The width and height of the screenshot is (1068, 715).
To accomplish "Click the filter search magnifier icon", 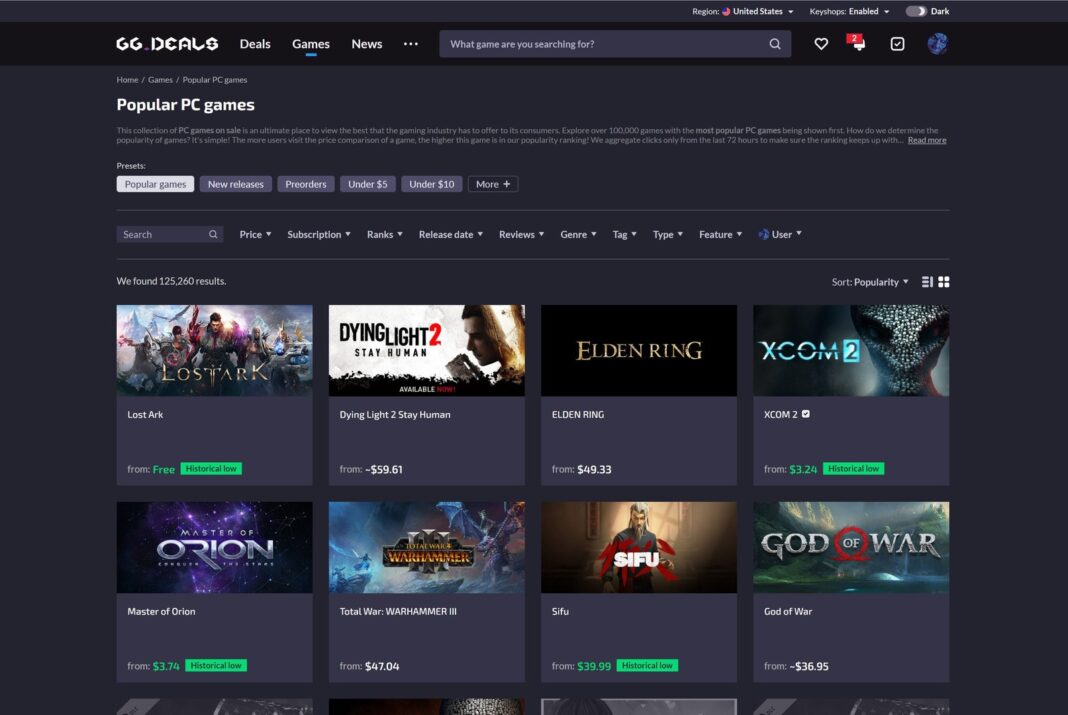I will (213, 234).
